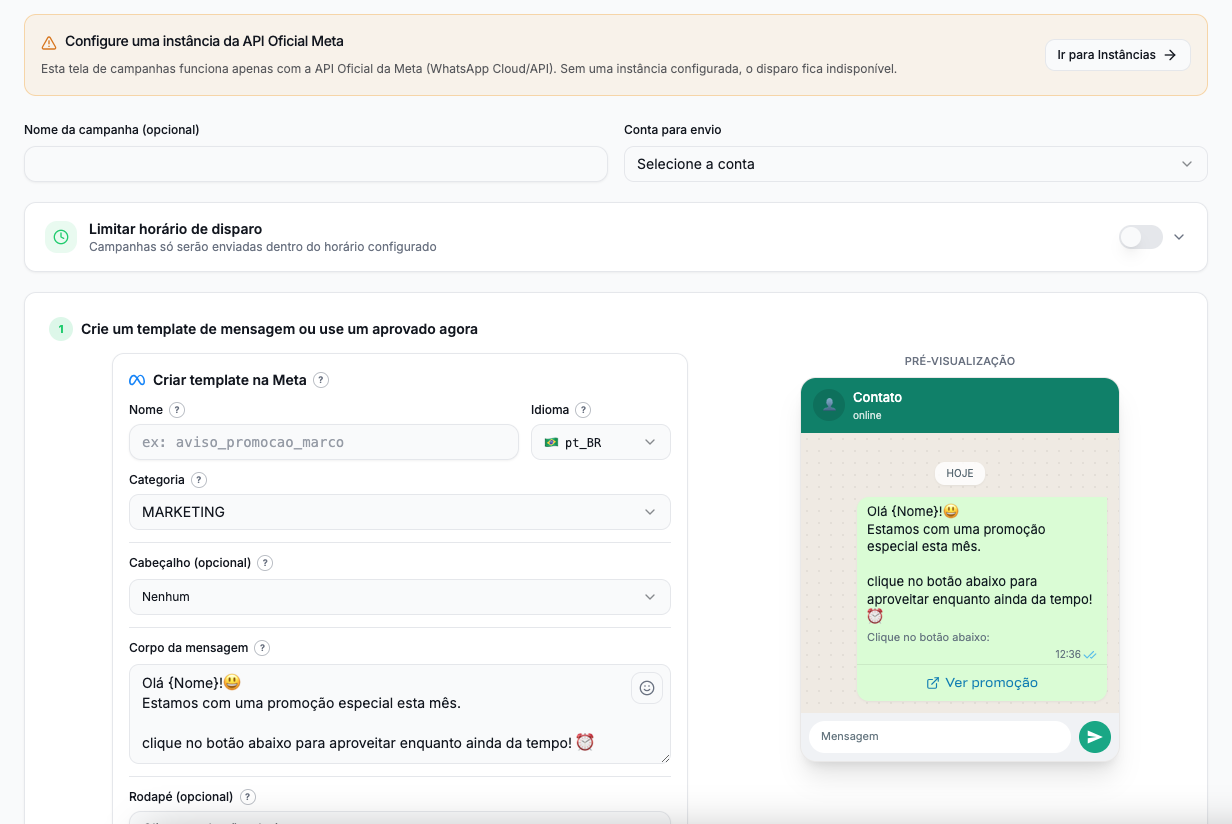Click the emoji picker button in message body
Screen dimensions: 1232x824
(647, 688)
